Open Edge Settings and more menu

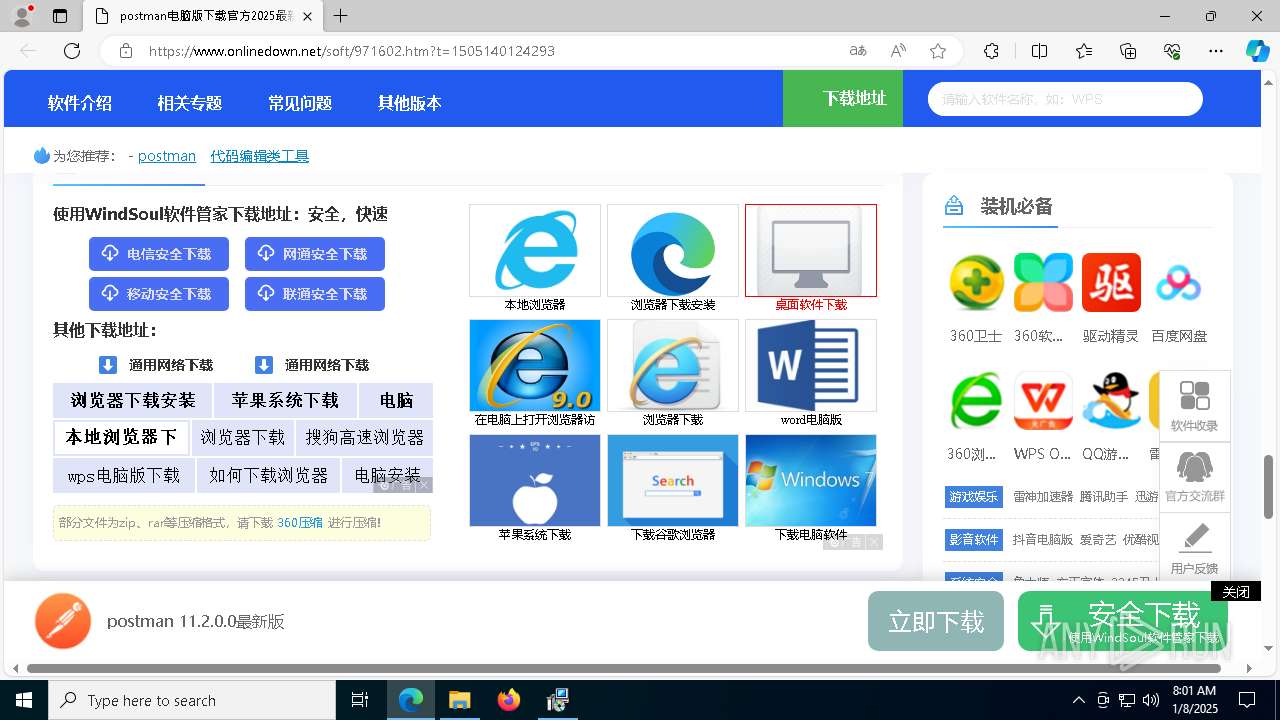1216,51
